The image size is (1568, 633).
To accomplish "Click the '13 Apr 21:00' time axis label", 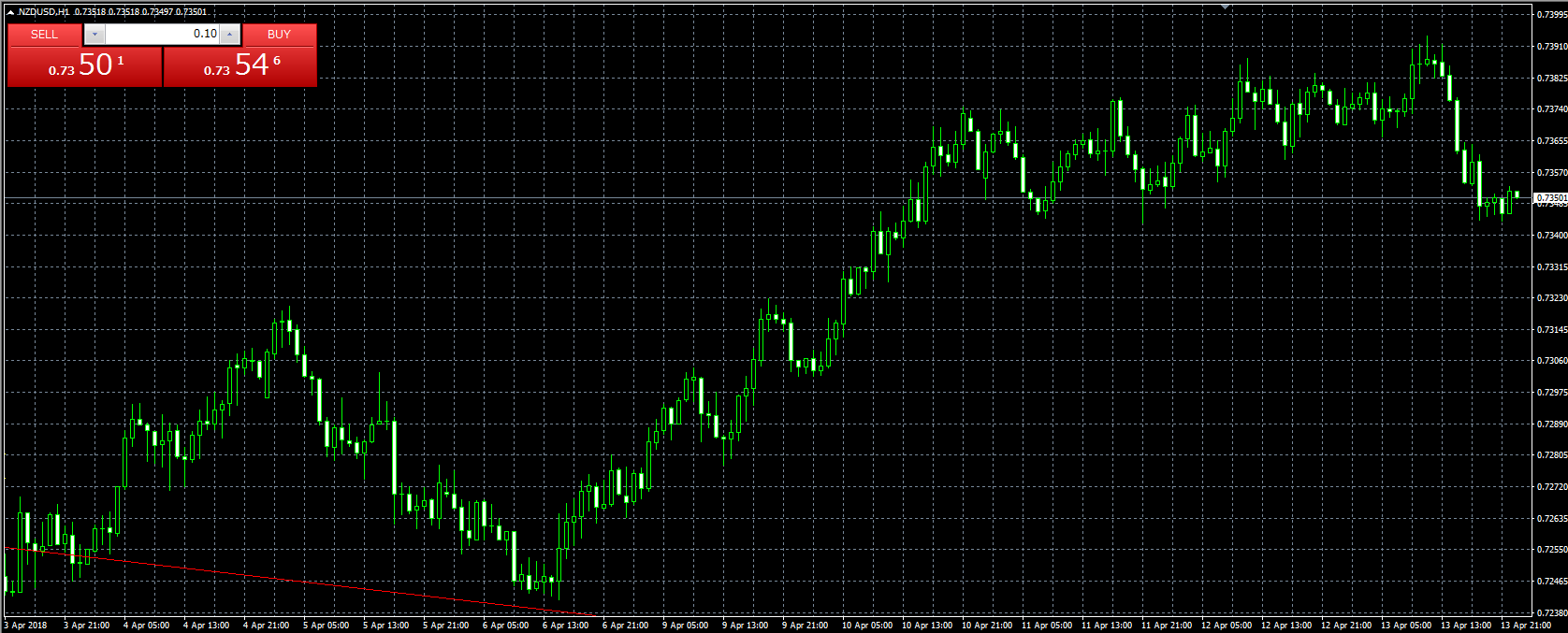I will click(x=1526, y=626).
